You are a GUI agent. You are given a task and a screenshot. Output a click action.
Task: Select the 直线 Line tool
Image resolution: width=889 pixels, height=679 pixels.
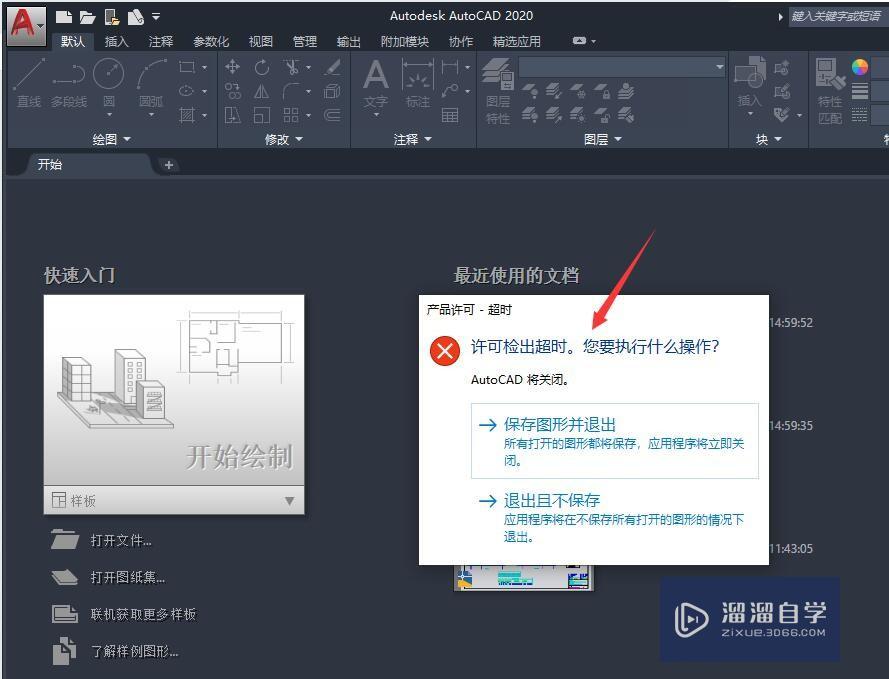[x=29, y=76]
